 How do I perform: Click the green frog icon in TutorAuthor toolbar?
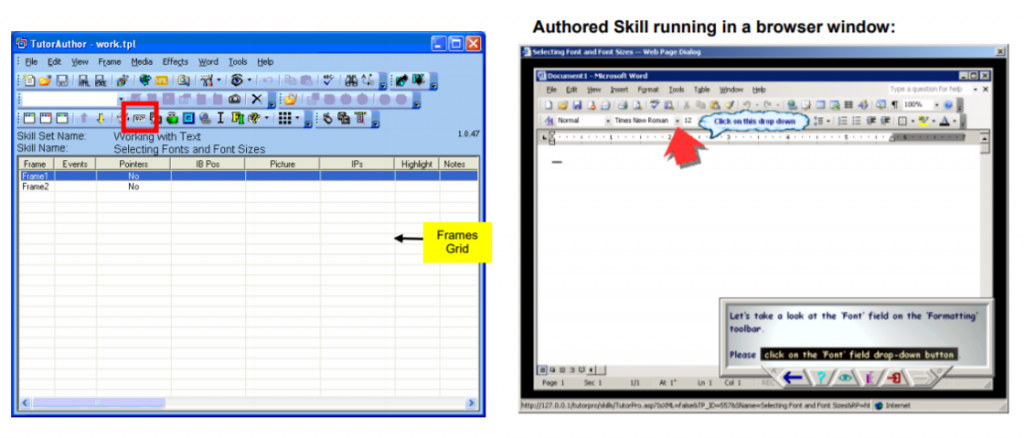(172, 119)
